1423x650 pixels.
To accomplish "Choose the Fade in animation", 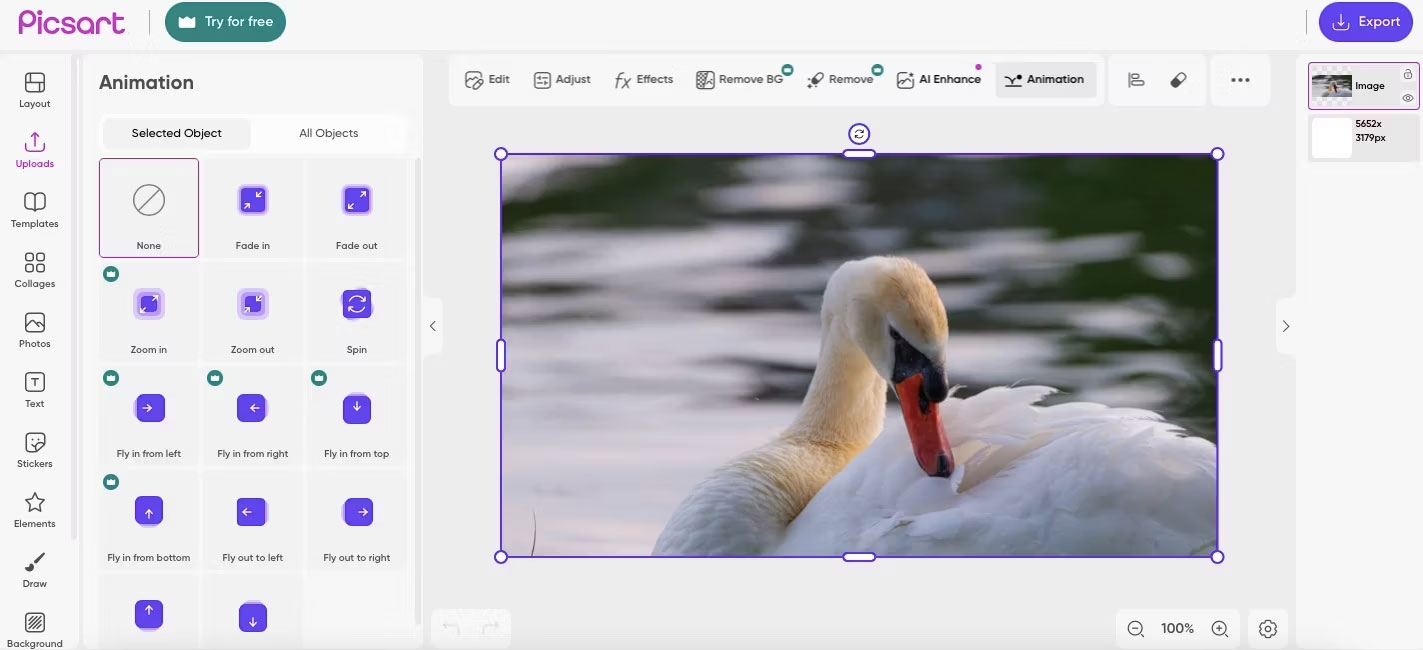I will click(253, 208).
